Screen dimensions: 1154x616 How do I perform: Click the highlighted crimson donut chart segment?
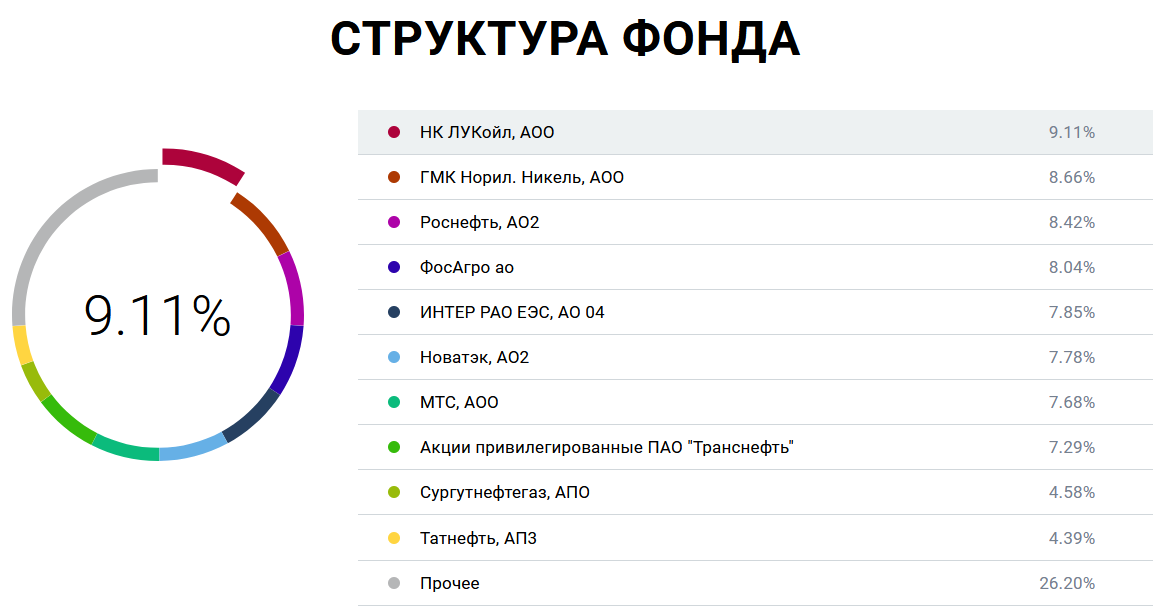(x=205, y=163)
